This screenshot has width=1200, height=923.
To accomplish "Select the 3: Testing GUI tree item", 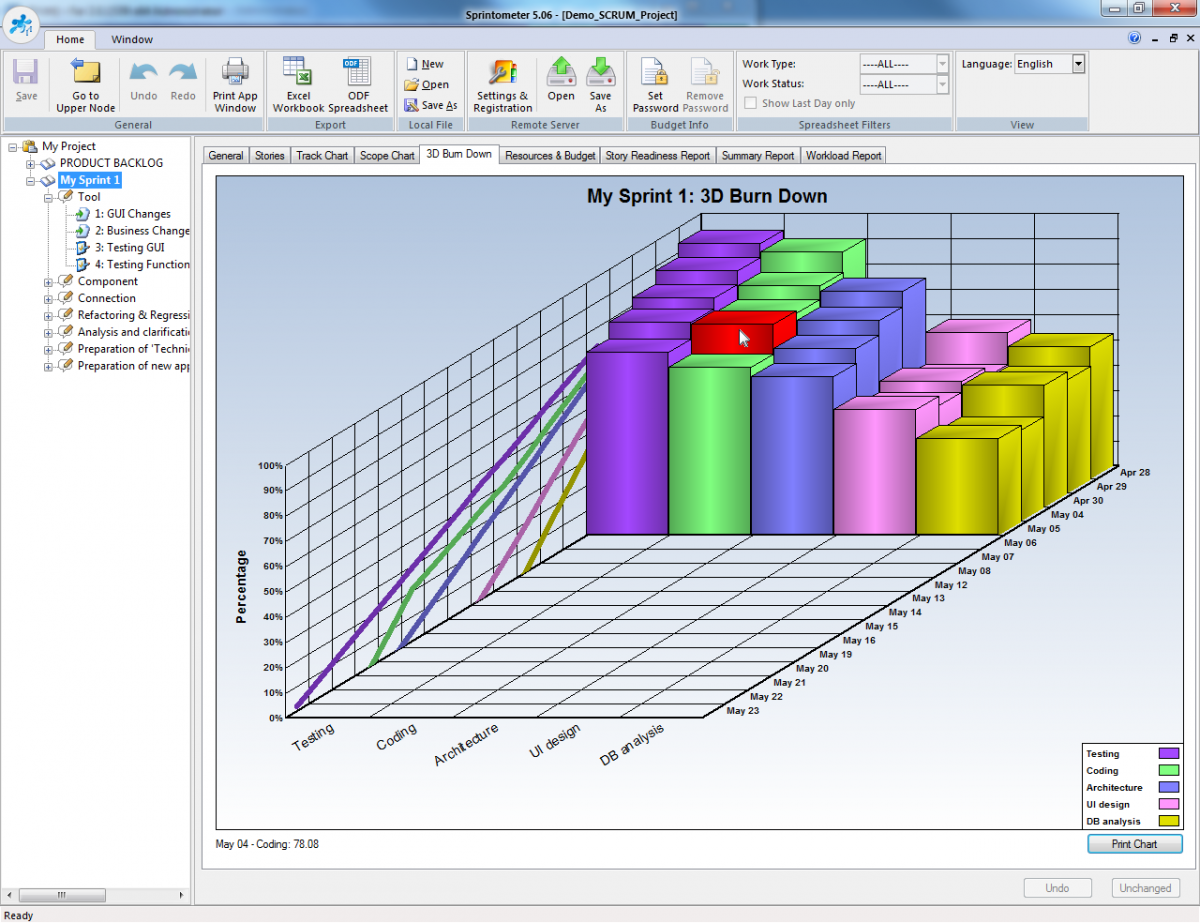I will (129, 248).
